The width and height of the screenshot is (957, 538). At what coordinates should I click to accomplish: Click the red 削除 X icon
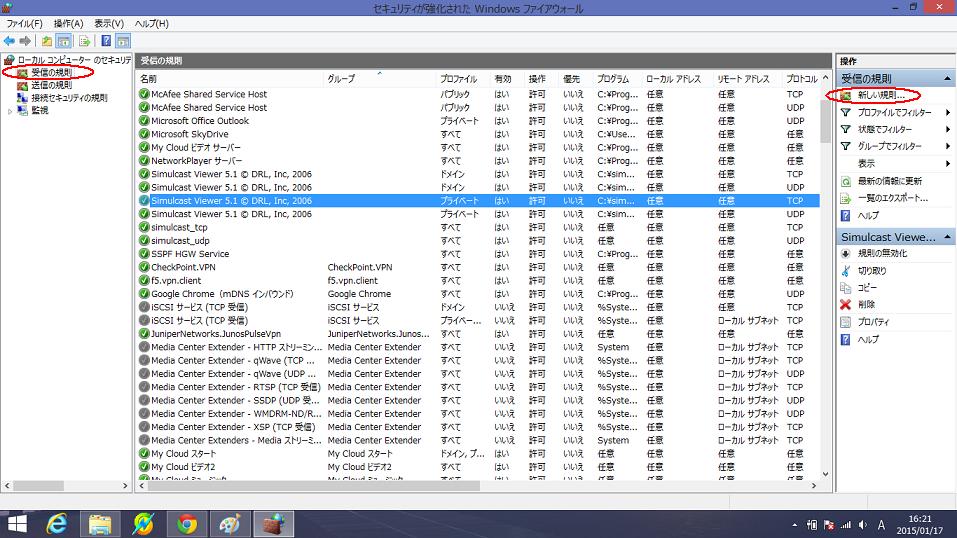coord(846,304)
